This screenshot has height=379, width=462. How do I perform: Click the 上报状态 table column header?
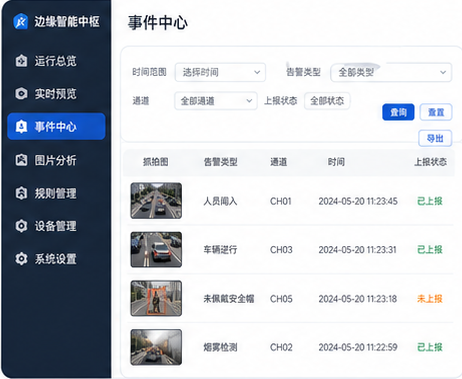[x=430, y=162]
